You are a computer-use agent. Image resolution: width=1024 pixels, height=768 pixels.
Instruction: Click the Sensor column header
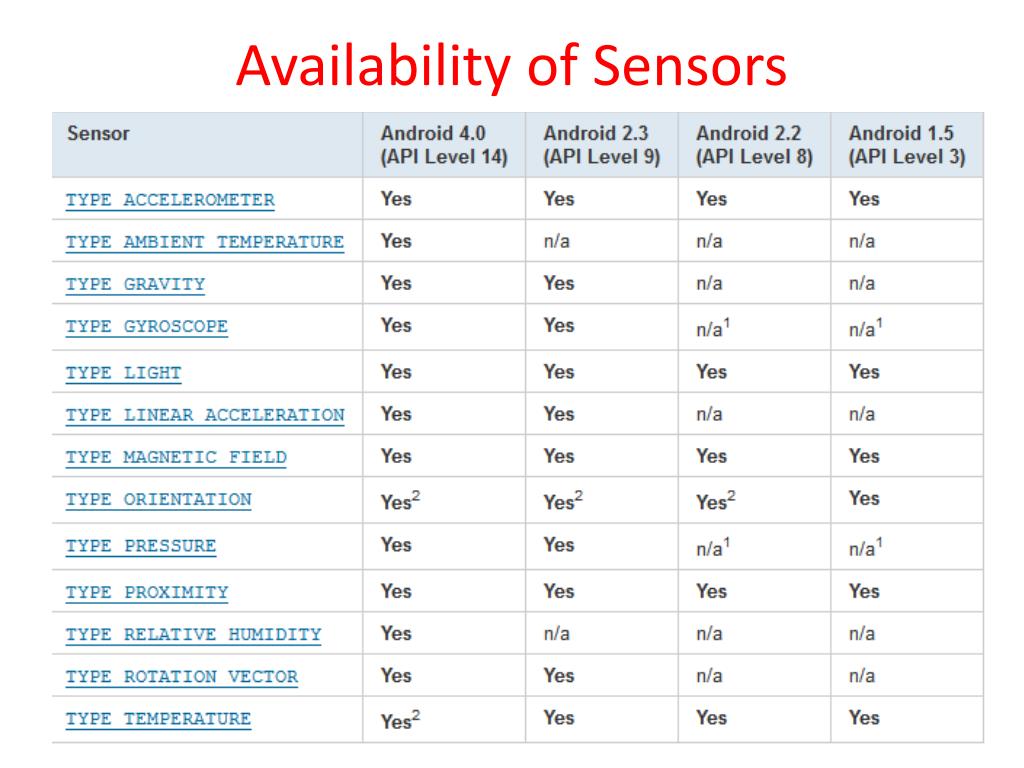click(x=98, y=134)
